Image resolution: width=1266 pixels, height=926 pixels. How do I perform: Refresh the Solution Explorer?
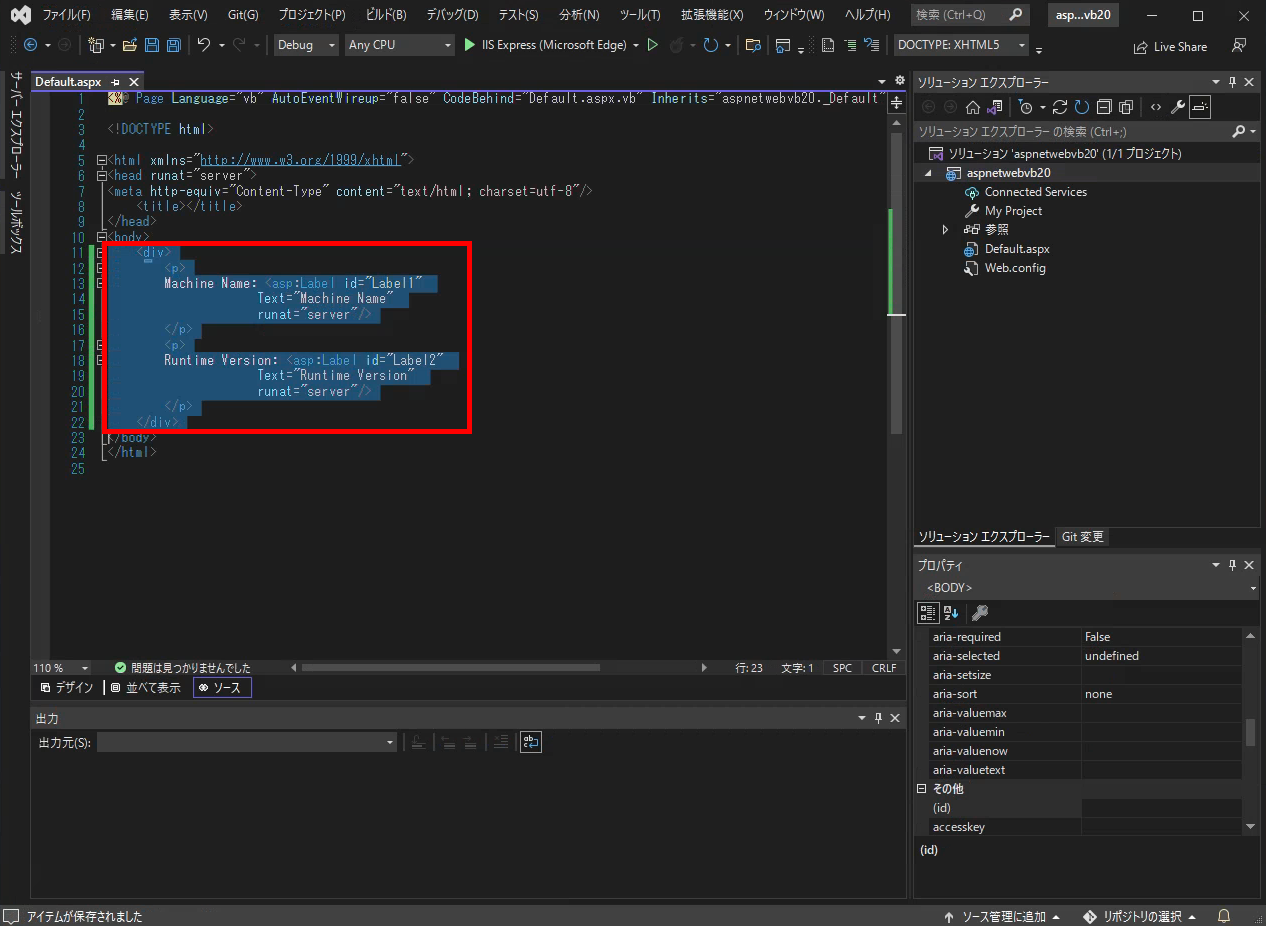1059,107
